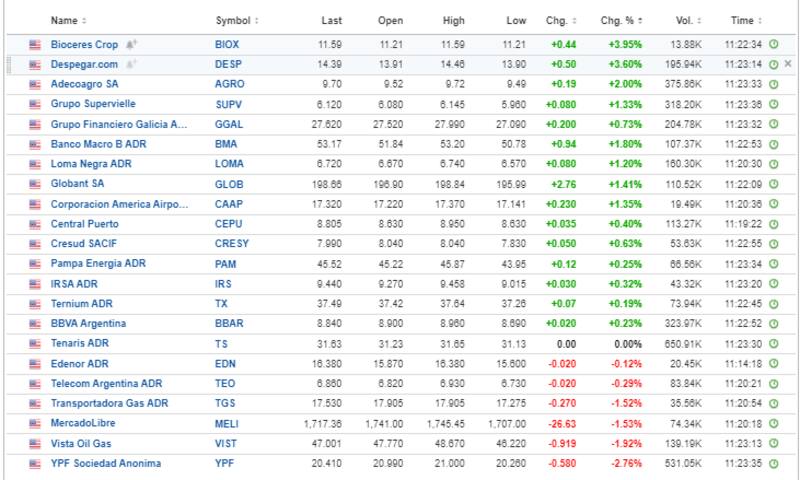Remove the Despegar.com row with the X
The width and height of the screenshot is (800, 480).
(x=788, y=64)
